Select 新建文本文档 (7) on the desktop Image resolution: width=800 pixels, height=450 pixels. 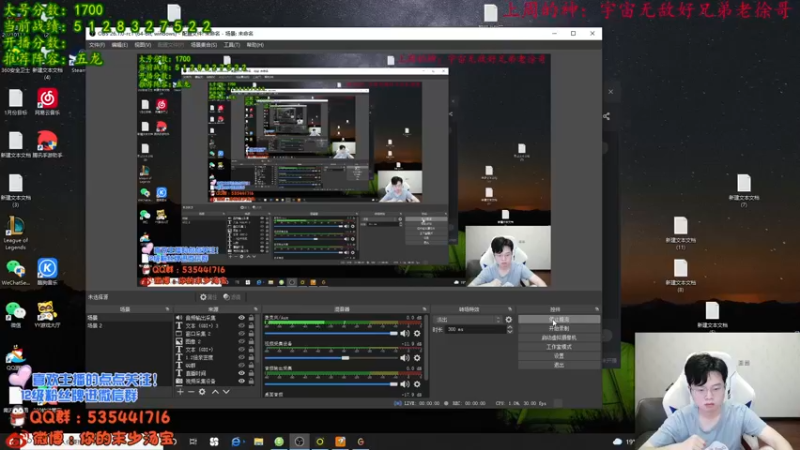(743, 190)
